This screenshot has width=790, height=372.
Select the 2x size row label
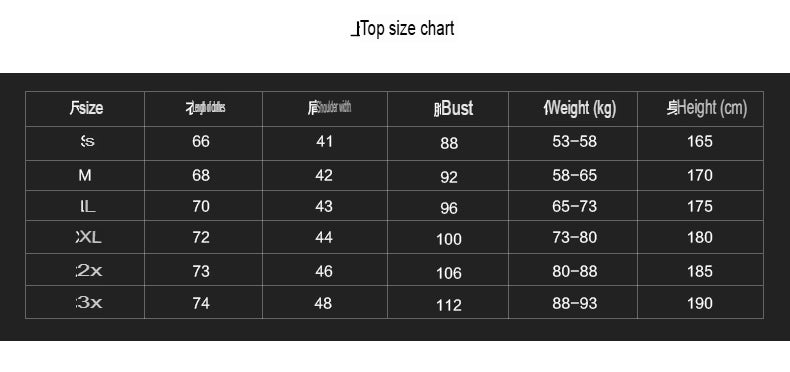pyautogui.click(x=89, y=271)
